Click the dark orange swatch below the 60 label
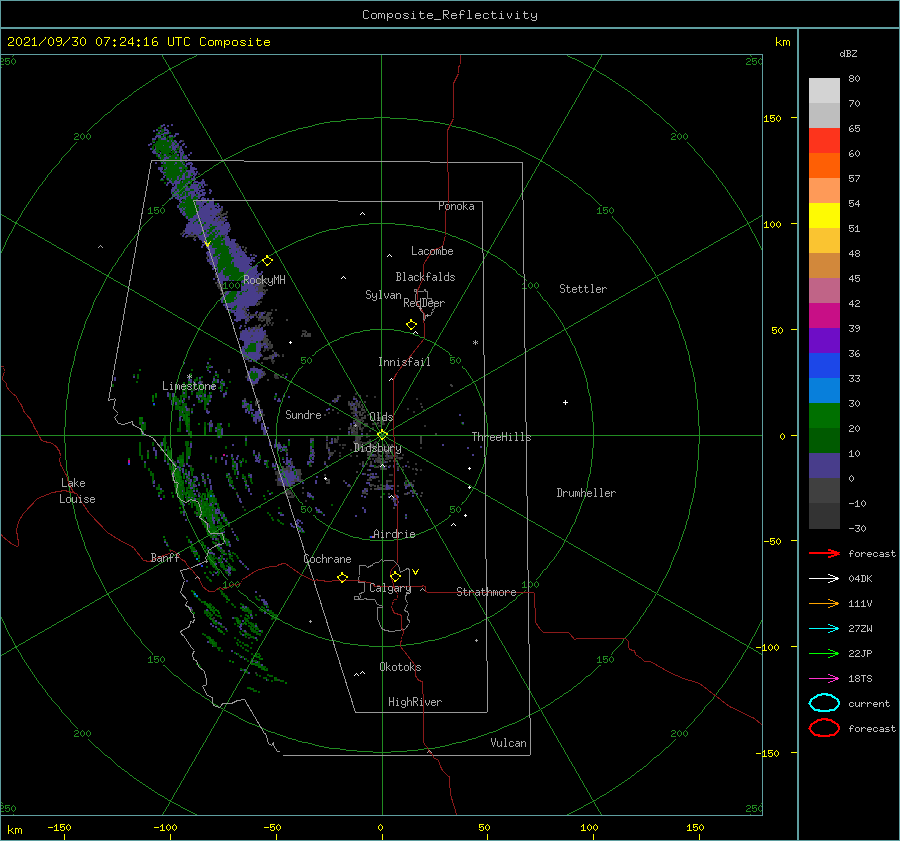Image resolution: width=900 pixels, height=841 pixels. 824,165
